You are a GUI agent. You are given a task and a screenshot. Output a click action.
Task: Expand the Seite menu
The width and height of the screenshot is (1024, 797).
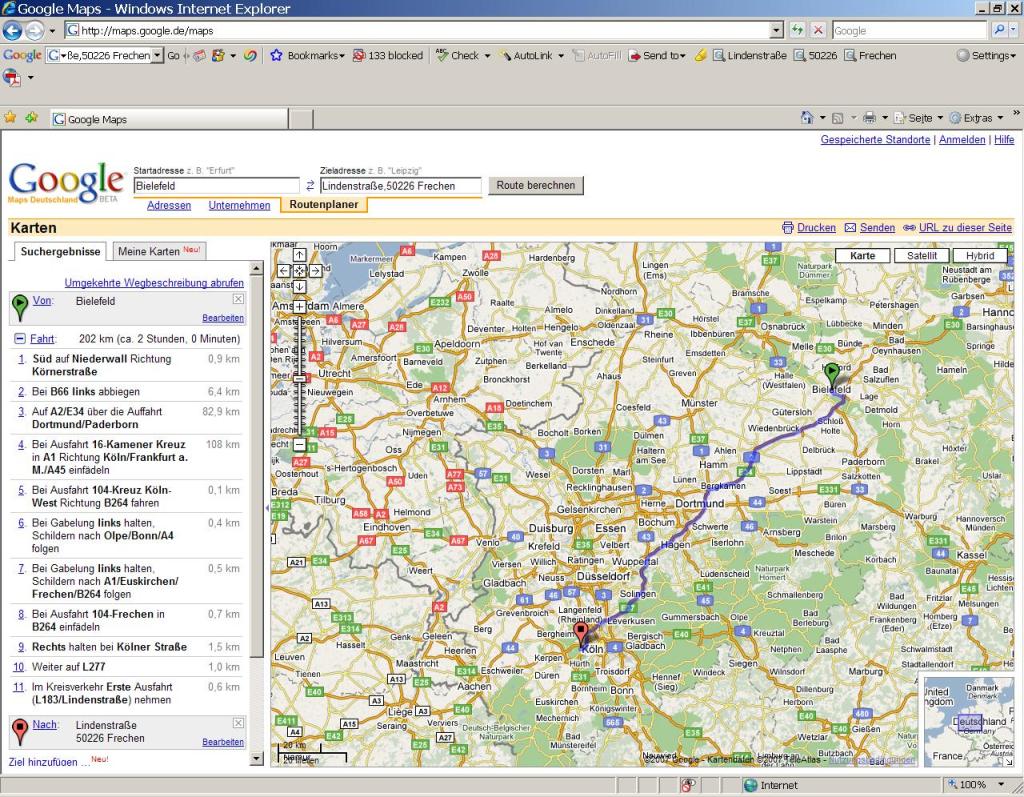point(920,118)
